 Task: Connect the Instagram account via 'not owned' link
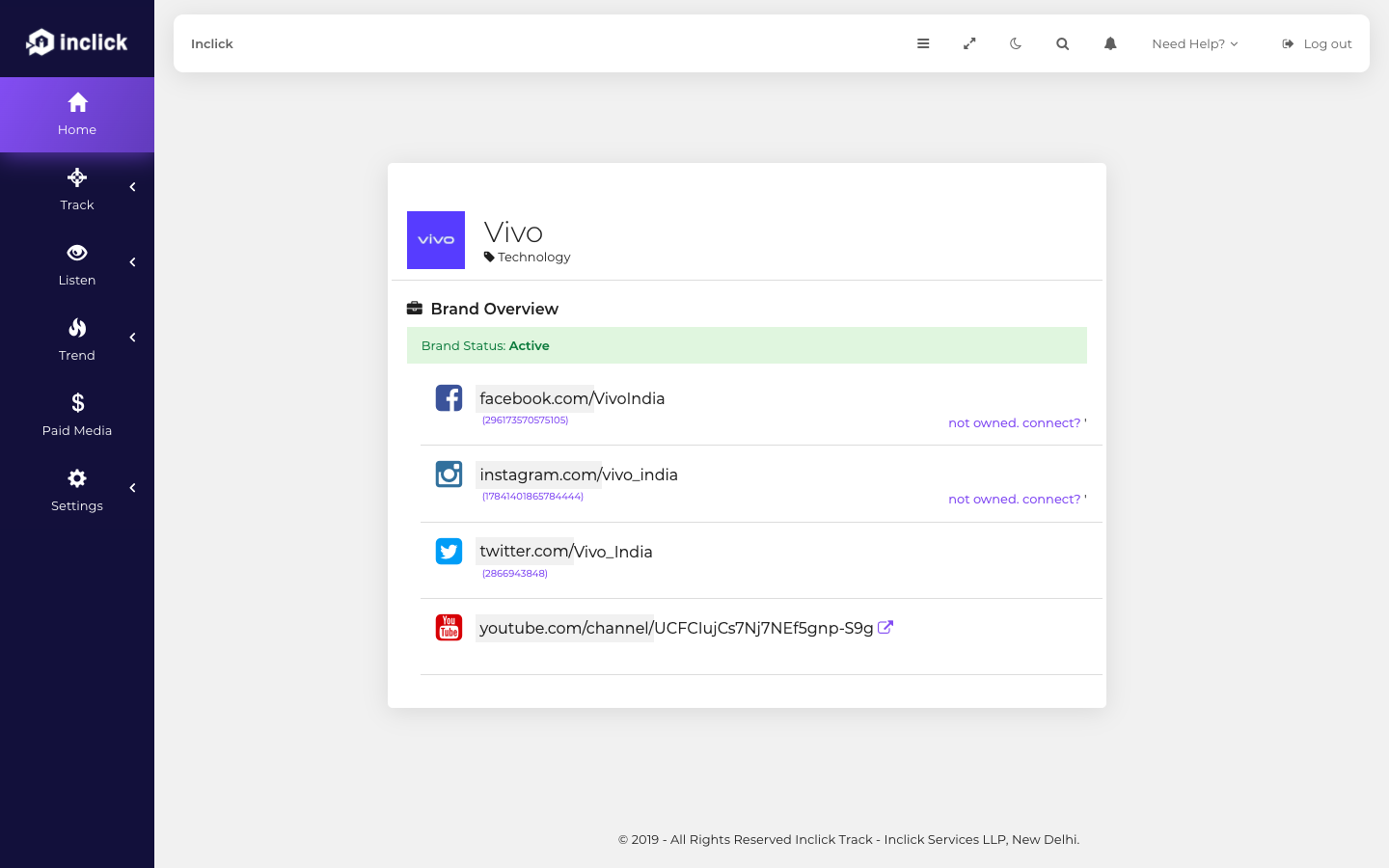click(1015, 499)
